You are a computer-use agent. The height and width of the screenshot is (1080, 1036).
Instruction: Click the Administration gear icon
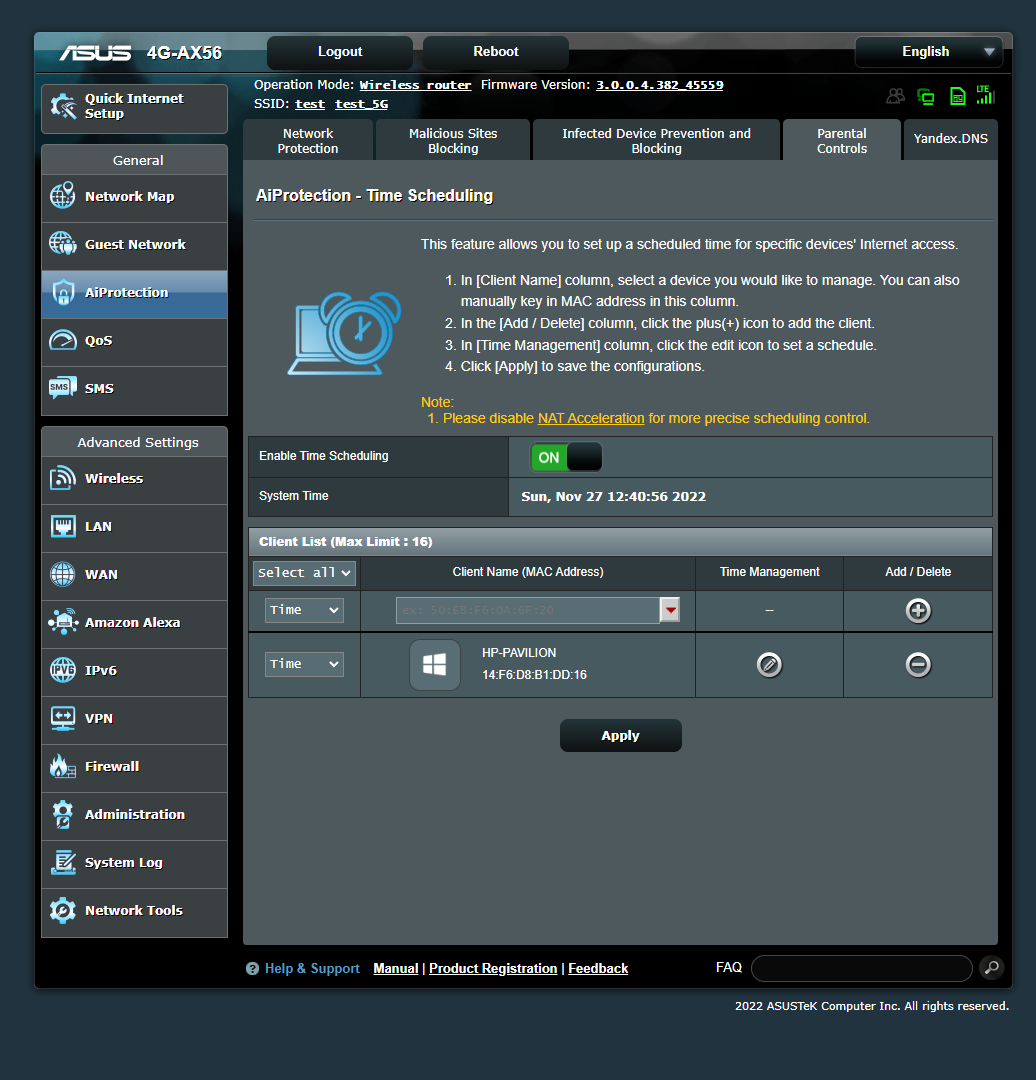coord(63,814)
